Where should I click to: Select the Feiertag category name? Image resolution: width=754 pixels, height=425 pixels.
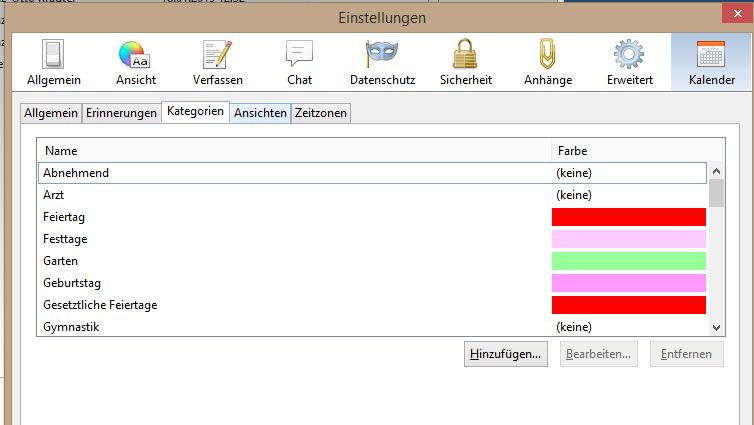click(x=64, y=217)
